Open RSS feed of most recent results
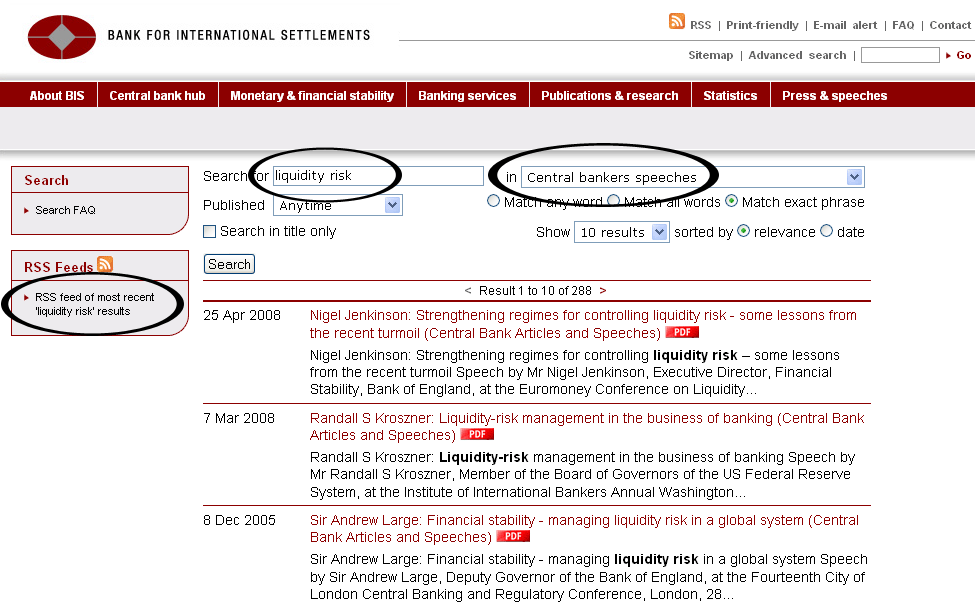The height and width of the screenshot is (604, 975). click(94, 304)
